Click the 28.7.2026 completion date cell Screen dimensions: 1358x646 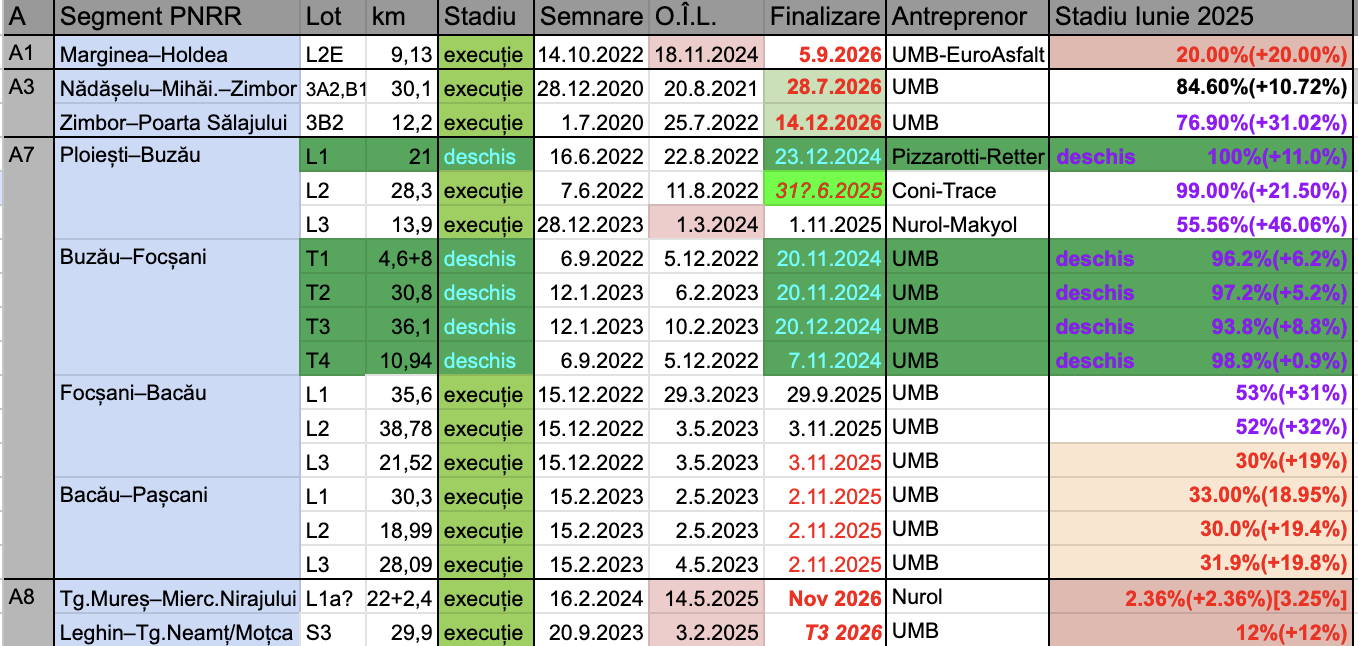825,88
